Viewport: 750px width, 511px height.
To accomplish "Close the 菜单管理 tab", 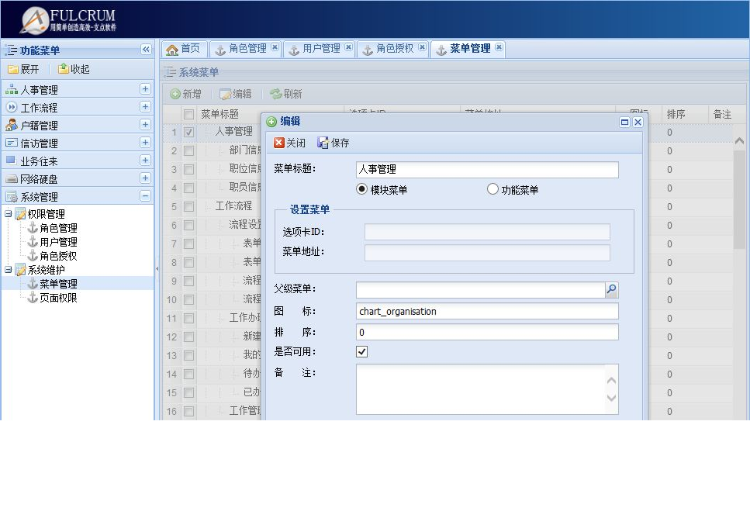I will [499, 47].
